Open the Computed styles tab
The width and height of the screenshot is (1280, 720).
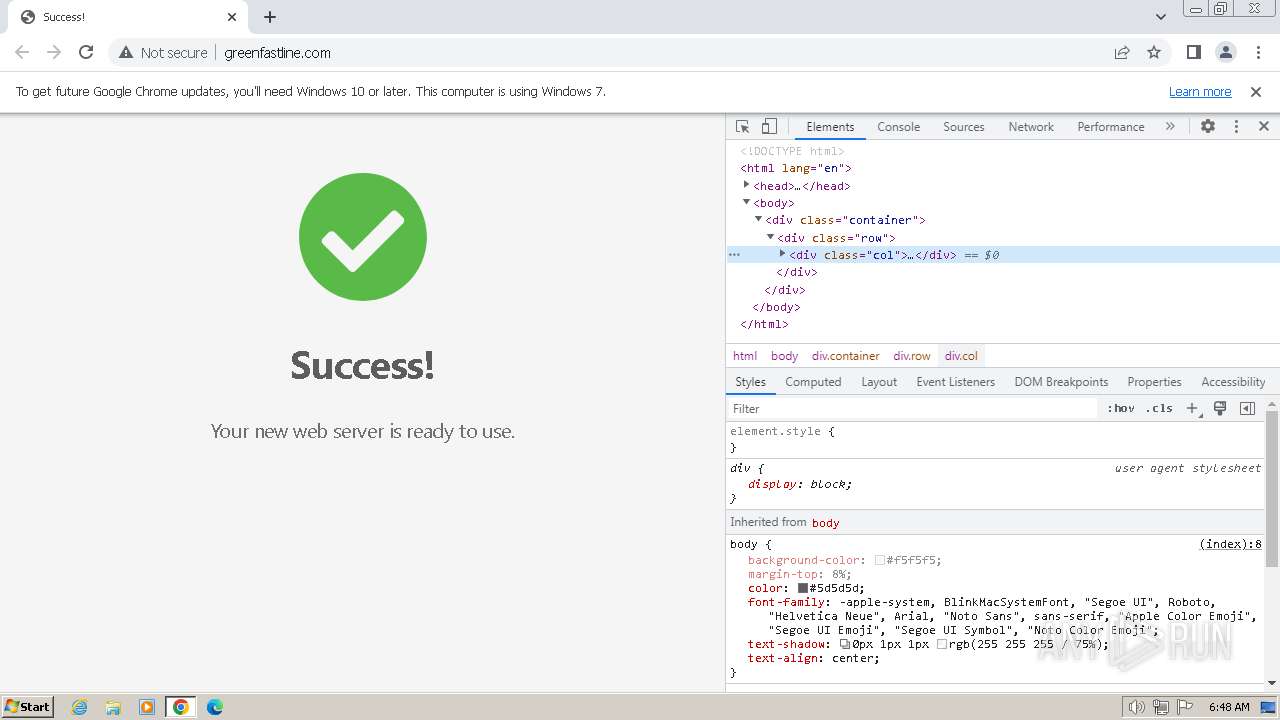813,382
